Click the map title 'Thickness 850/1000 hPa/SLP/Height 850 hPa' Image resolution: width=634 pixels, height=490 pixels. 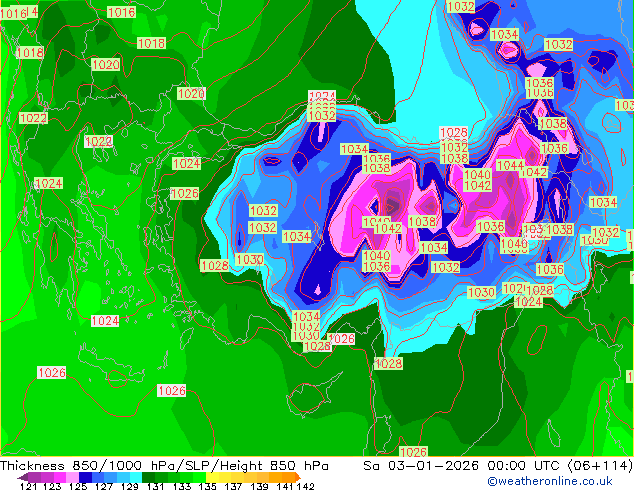164,466
